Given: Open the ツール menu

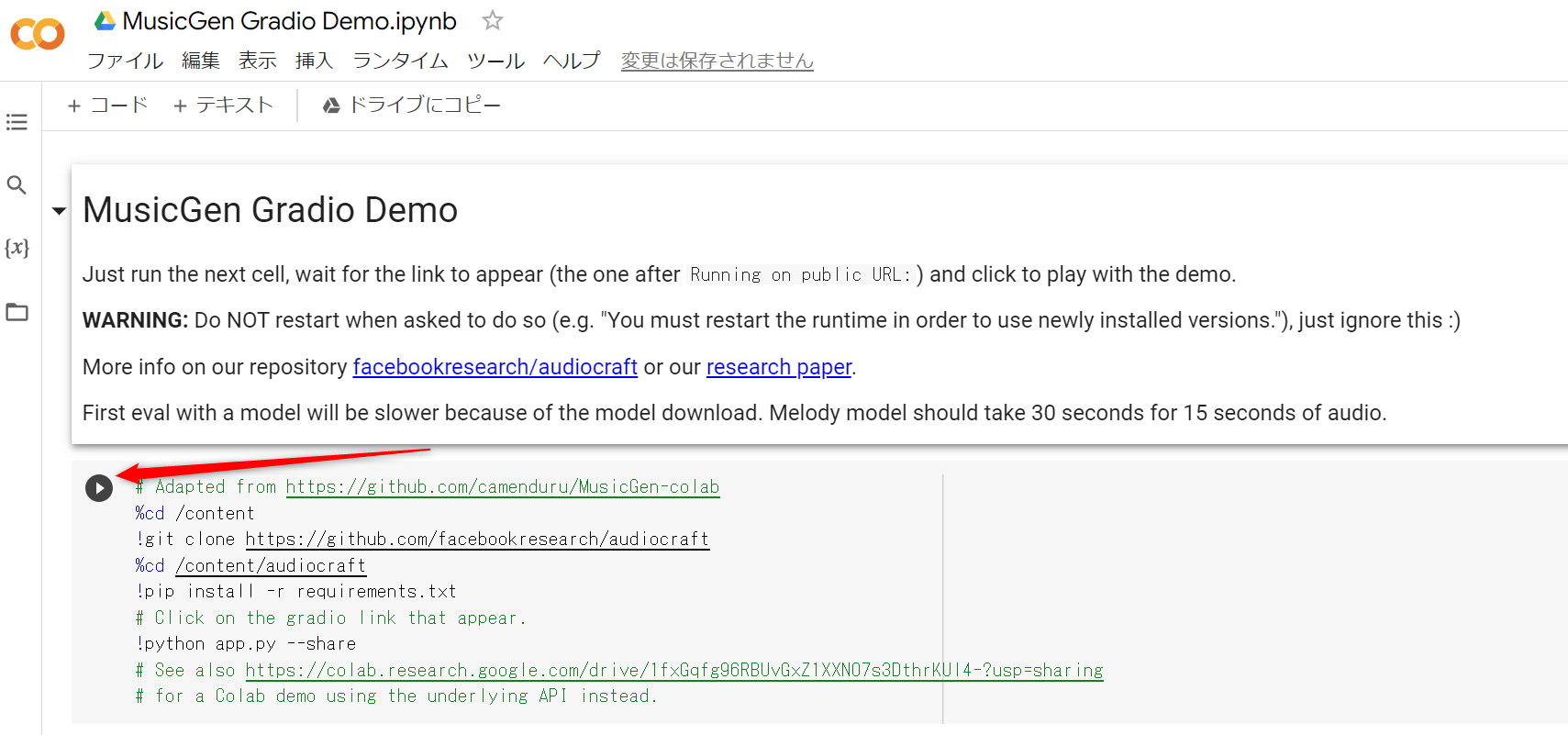Looking at the screenshot, I should click(x=495, y=61).
